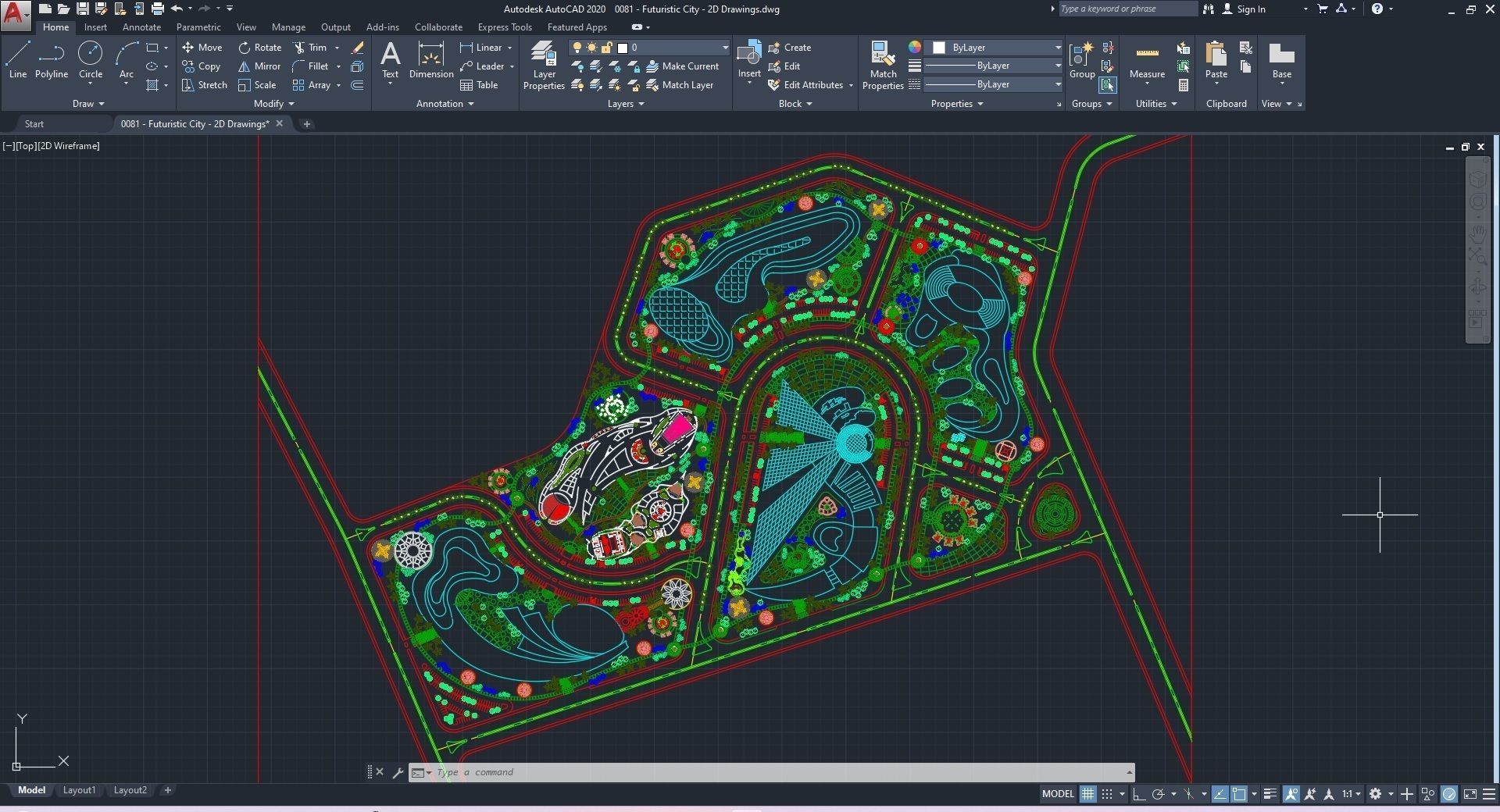The image size is (1500, 812).
Task: Select the Stretch tool
Action: (x=205, y=85)
